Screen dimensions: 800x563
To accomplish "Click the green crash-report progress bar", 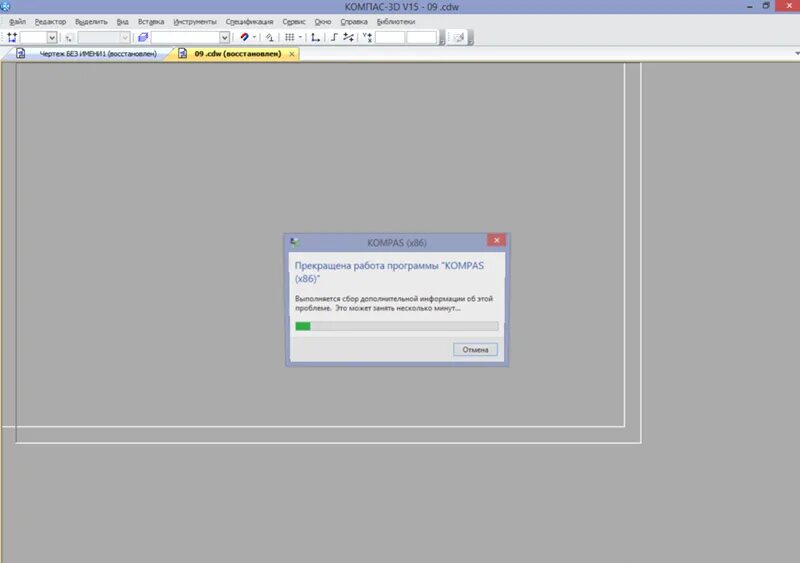I will (396, 326).
